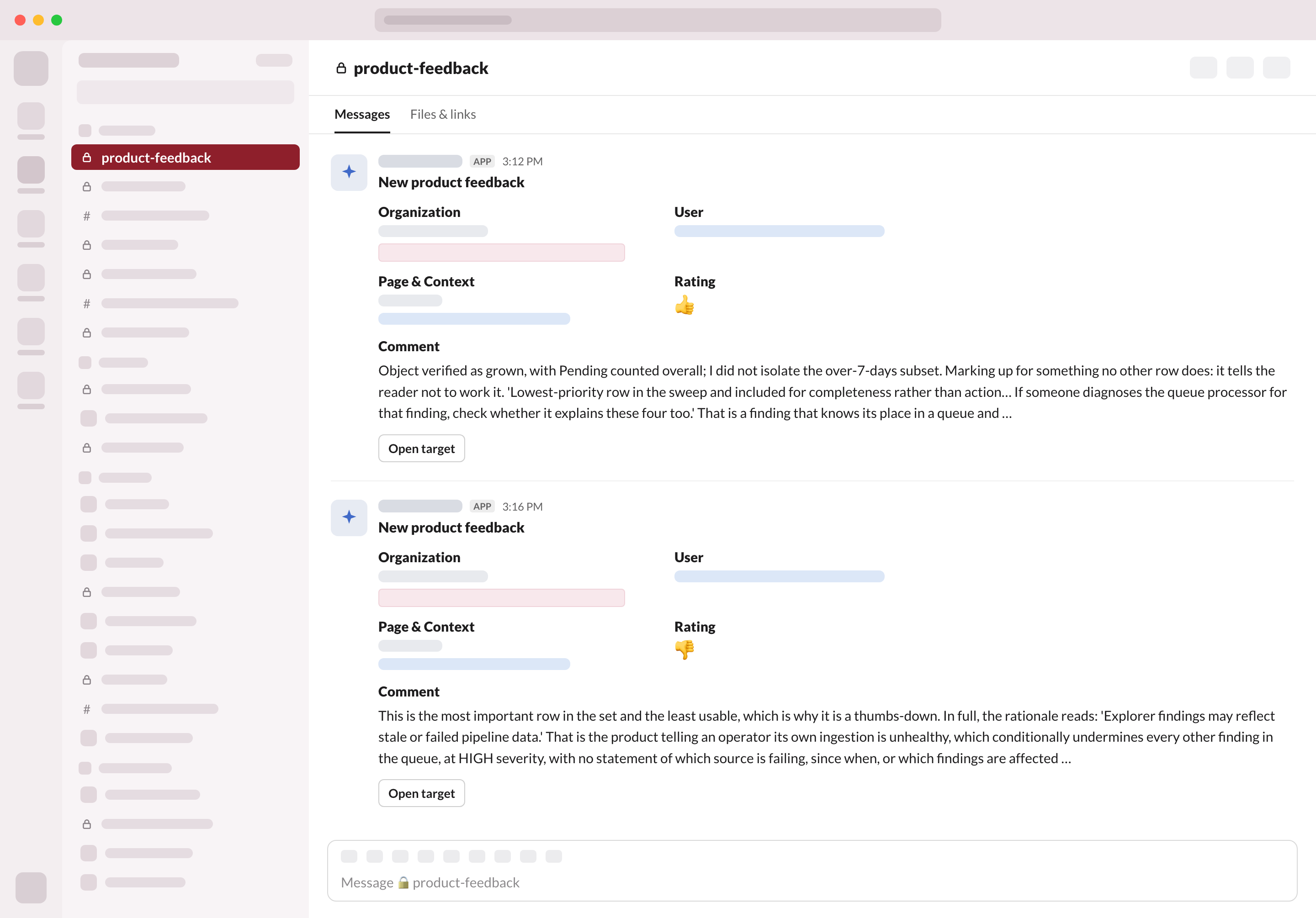1316x918 pixels.
Task: Click the APP badge on the 3:16 PM message
Action: click(482, 506)
